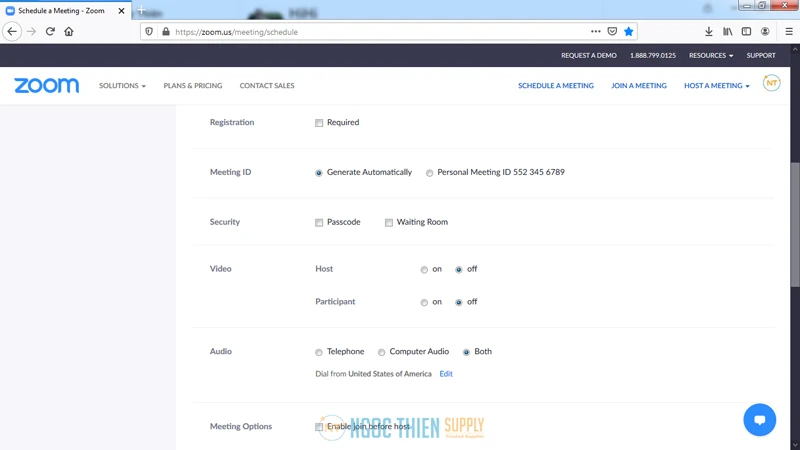The width and height of the screenshot is (800, 450).
Task: Click the browser back arrow
Action: pyautogui.click(x=12, y=32)
